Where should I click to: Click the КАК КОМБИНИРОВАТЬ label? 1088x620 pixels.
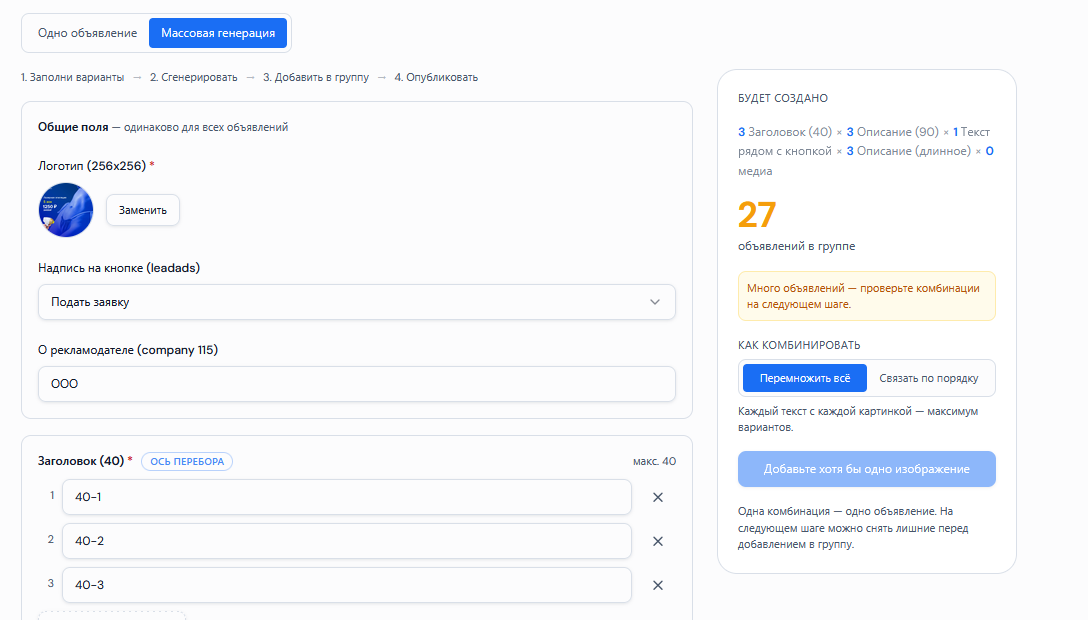(x=799, y=345)
